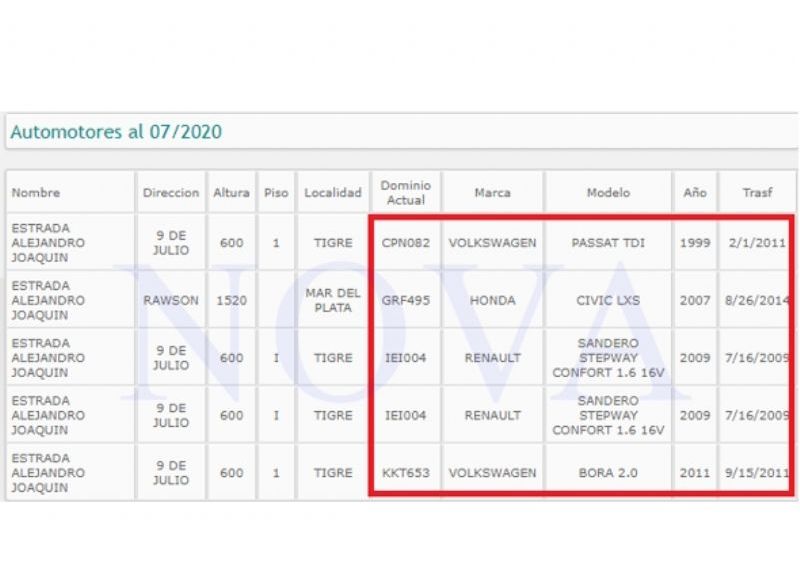Select the Modelo column header

tap(608, 193)
